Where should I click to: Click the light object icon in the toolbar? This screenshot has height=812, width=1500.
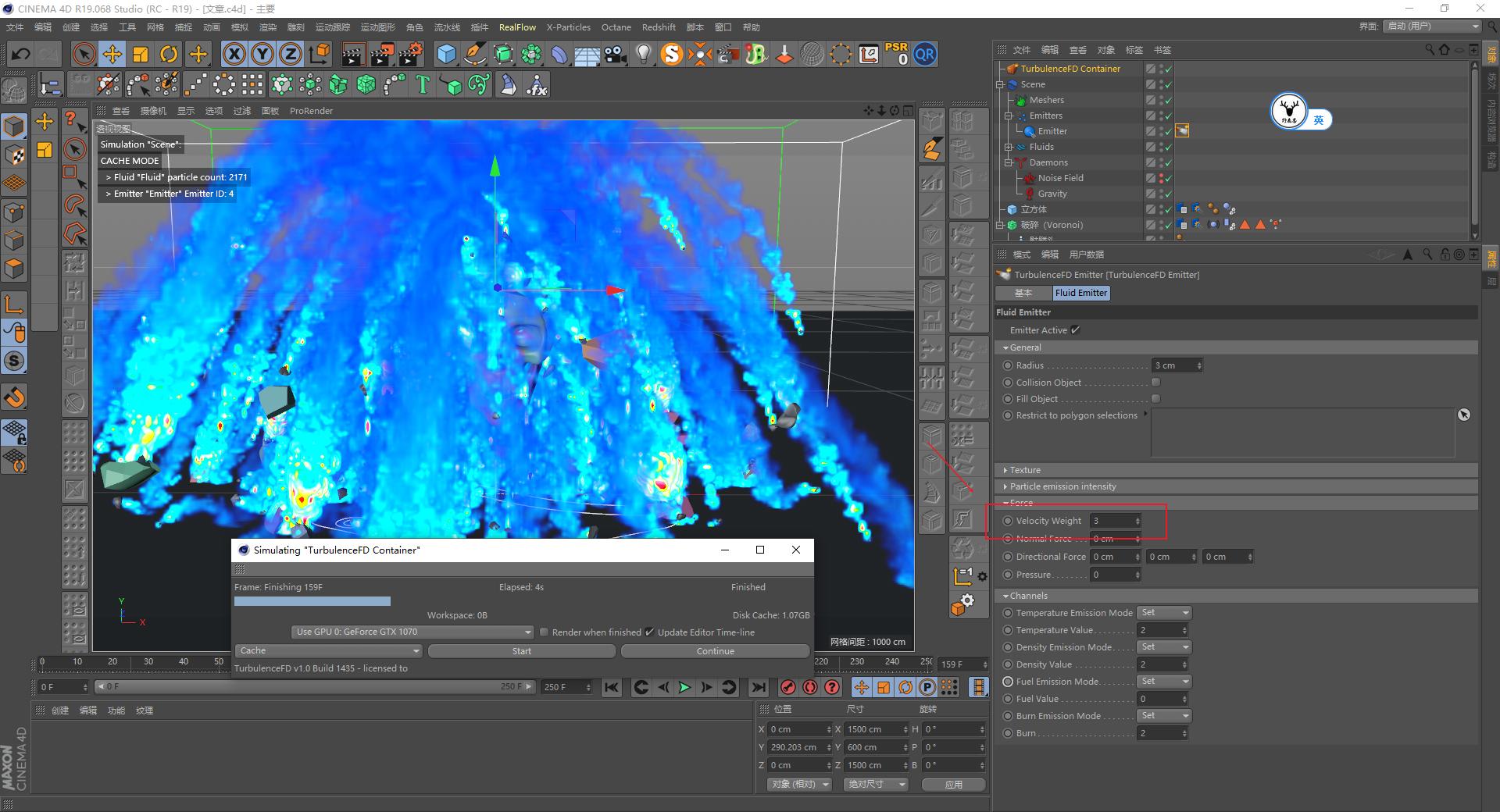642,54
